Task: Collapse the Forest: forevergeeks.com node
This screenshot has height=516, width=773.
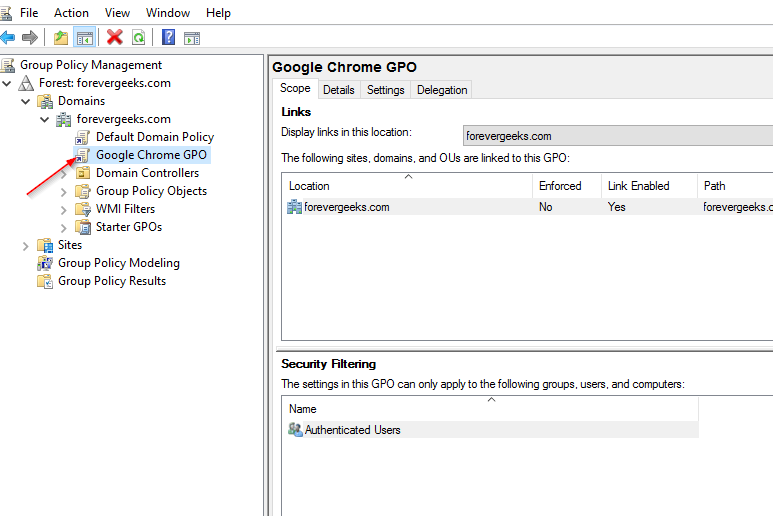Action: (7, 83)
